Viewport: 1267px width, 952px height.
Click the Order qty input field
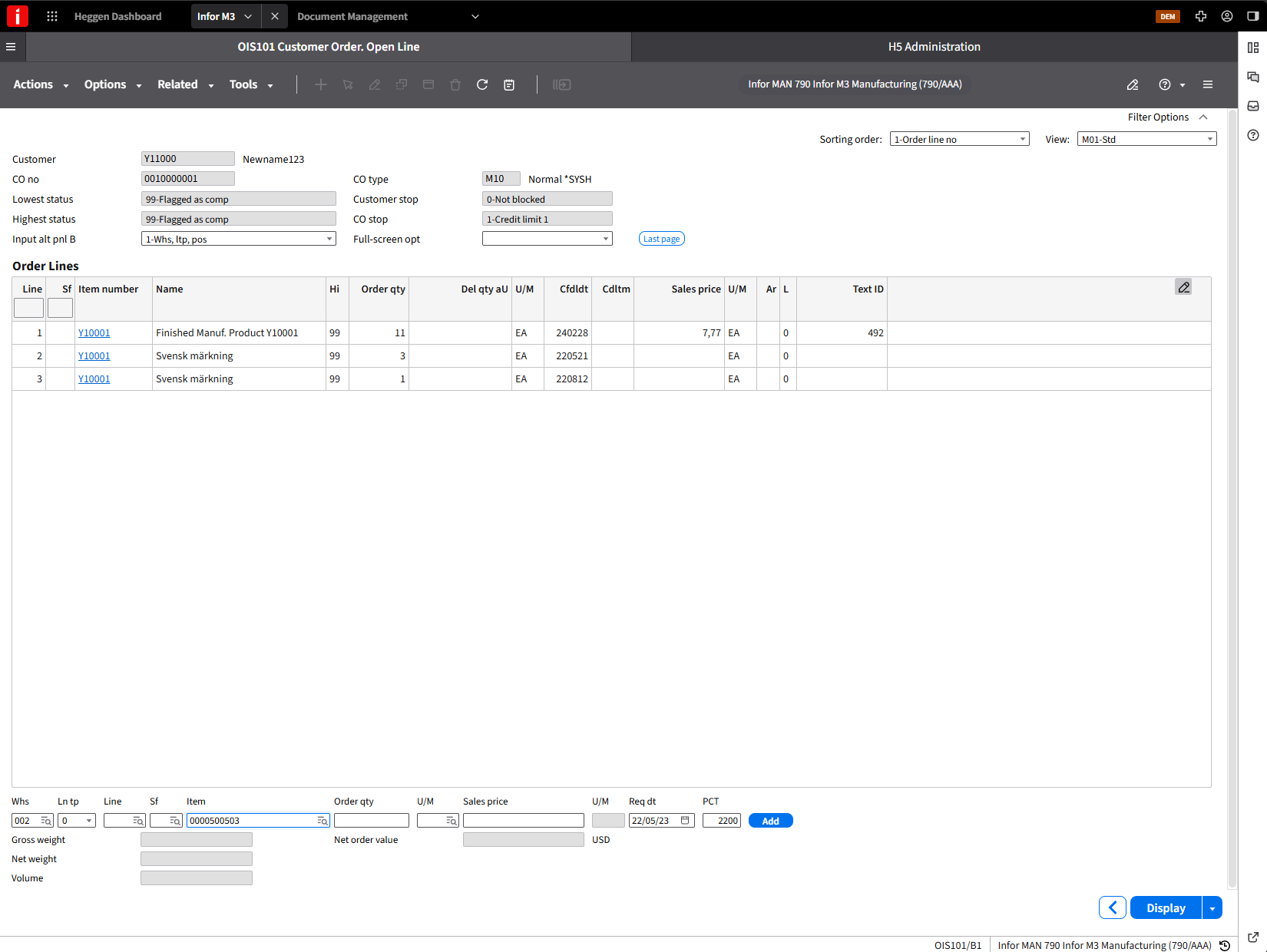point(371,821)
